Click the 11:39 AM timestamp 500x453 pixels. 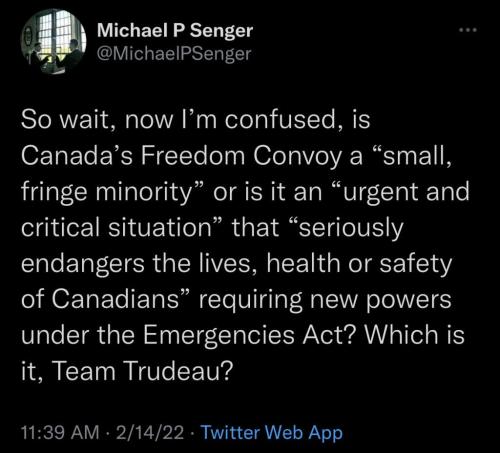click(x=60, y=432)
